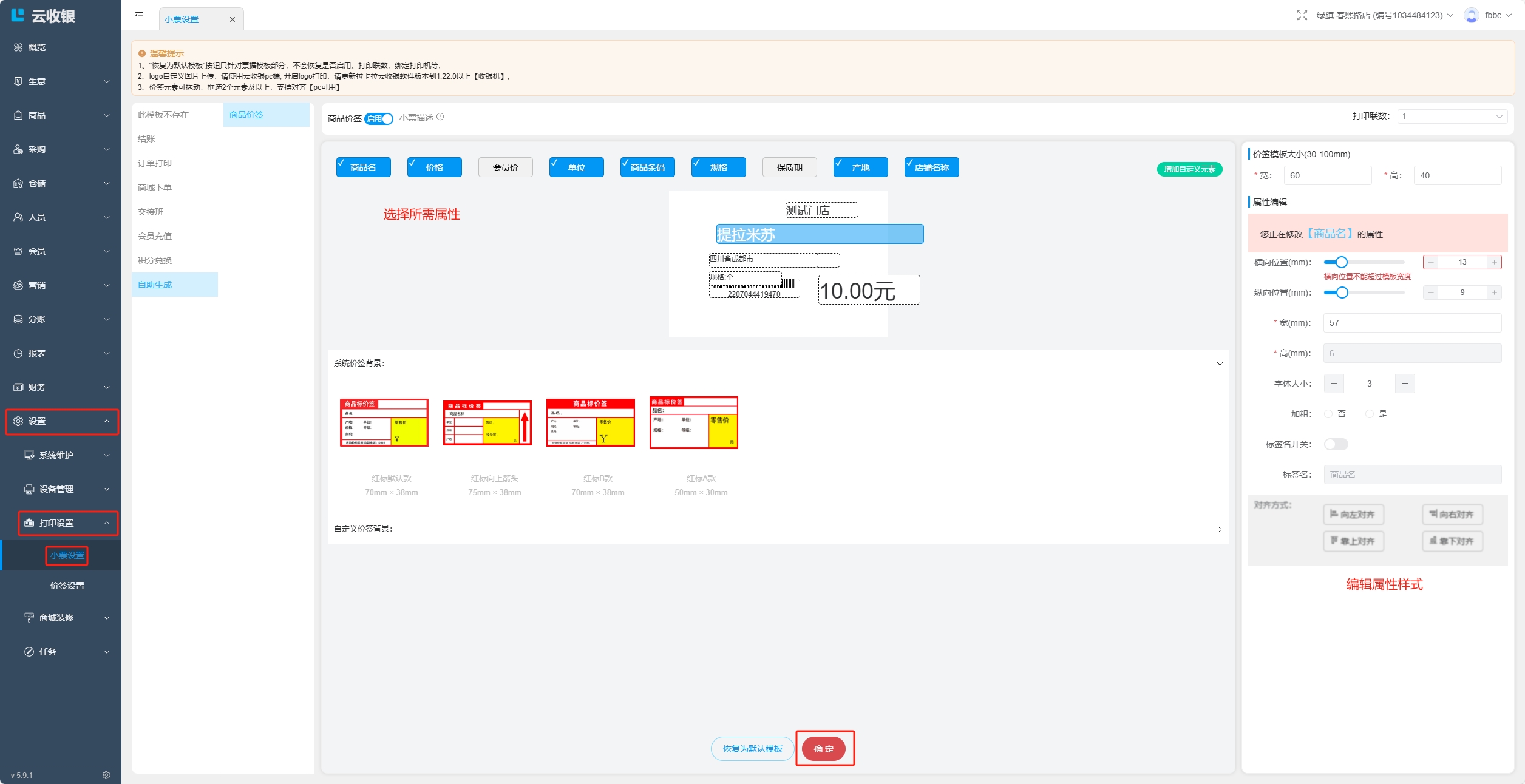This screenshot has height=784, width=1525.
Task: Disable the 商品价签 enable switch
Action: (x=379, y=118)
